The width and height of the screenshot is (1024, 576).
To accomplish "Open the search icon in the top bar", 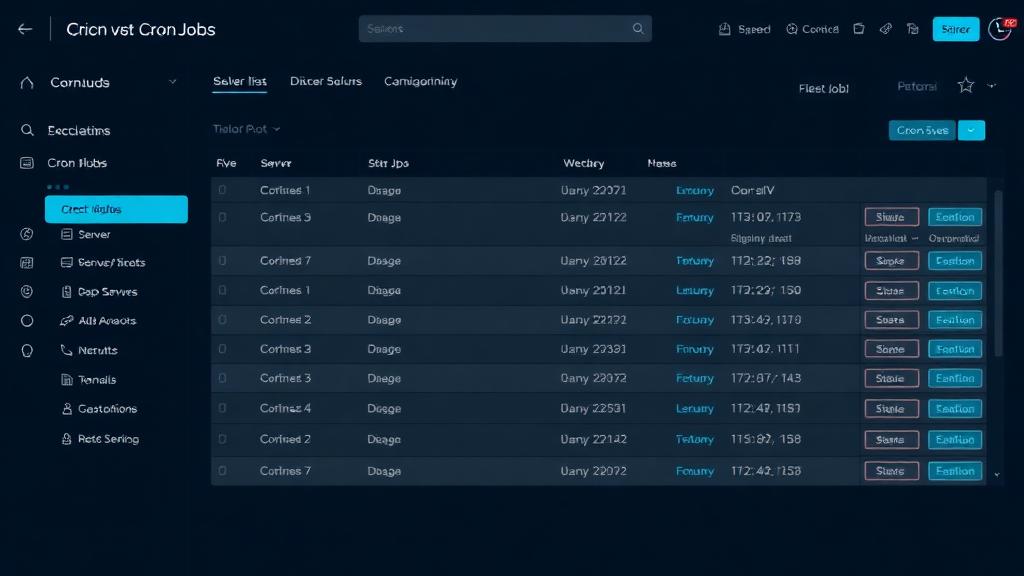I will 638,29.
